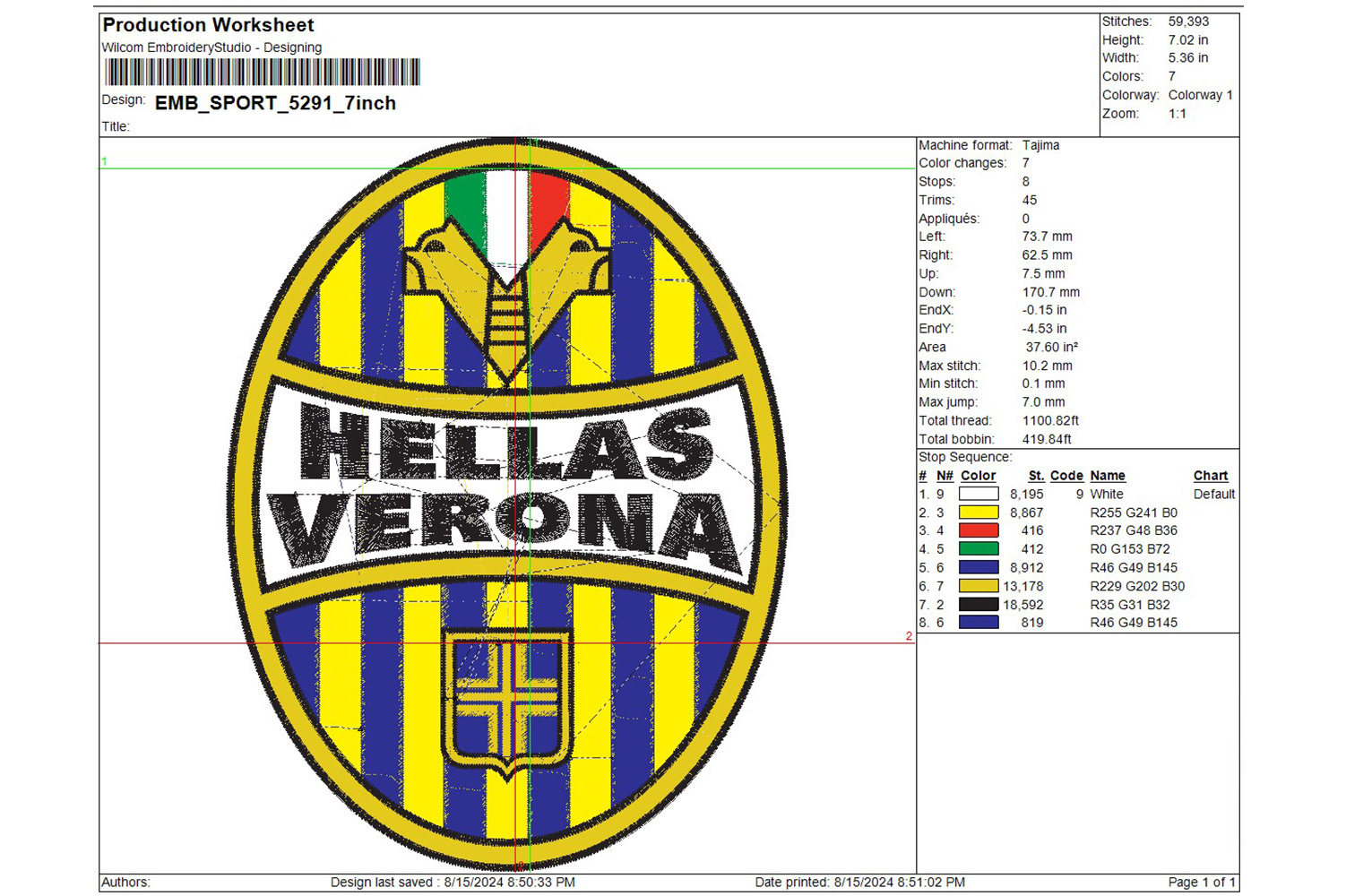Click the Left value 73.7 mm
The width and height of the screenshot is (1346, 896).
point(1047,237)
